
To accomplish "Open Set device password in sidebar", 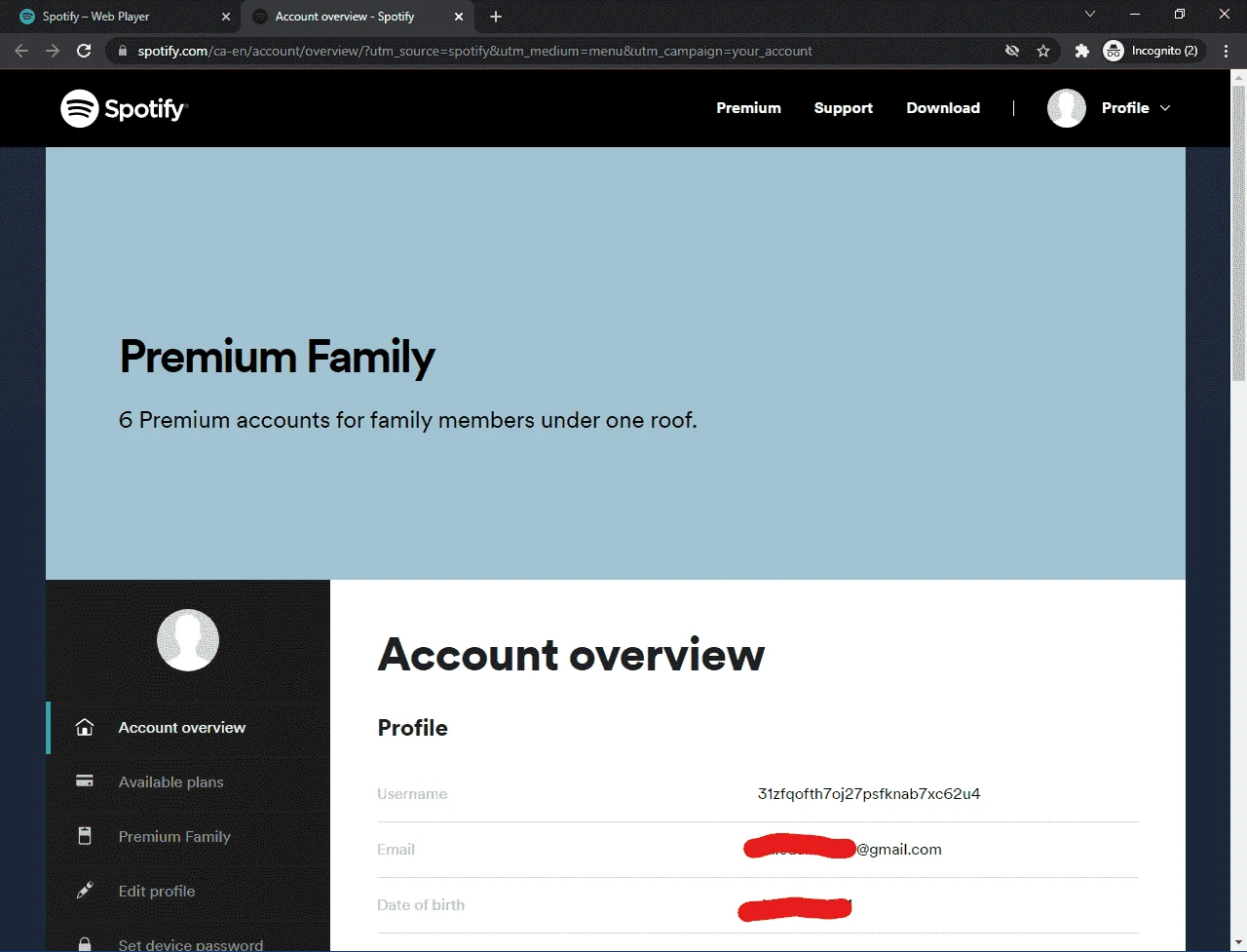I will coord(191,944).
